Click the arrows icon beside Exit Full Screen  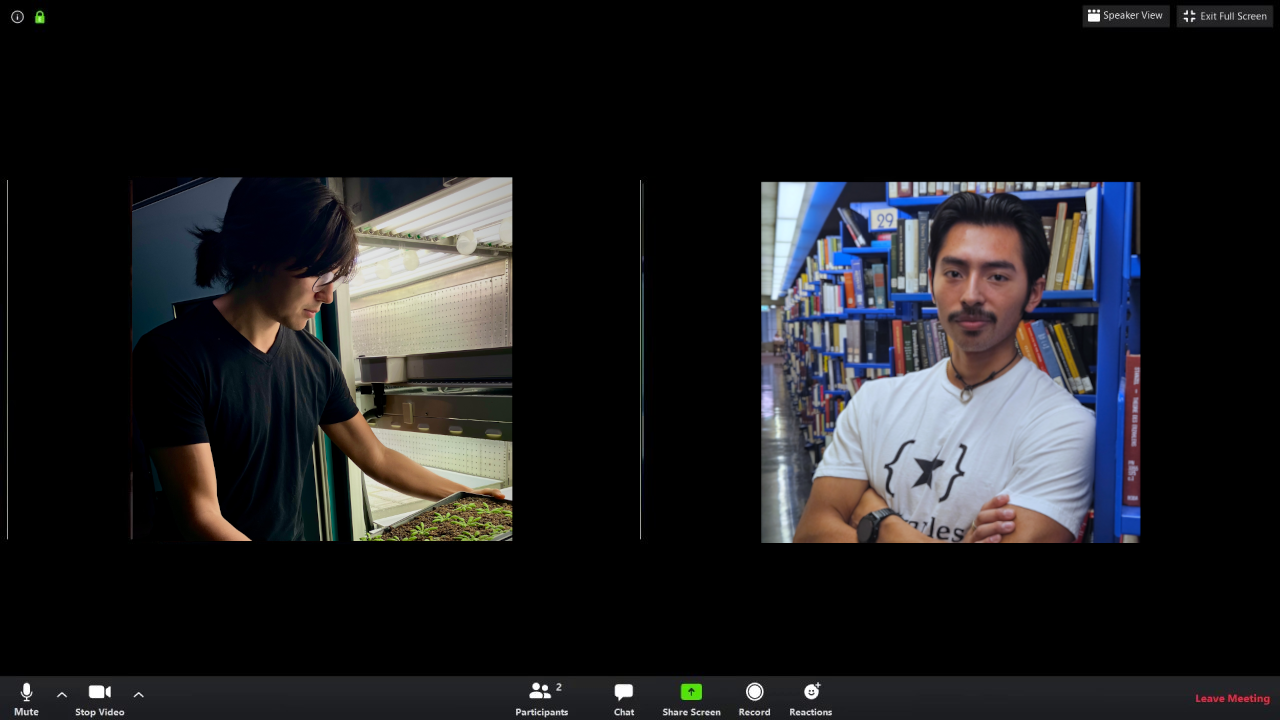pos(1189,16)
